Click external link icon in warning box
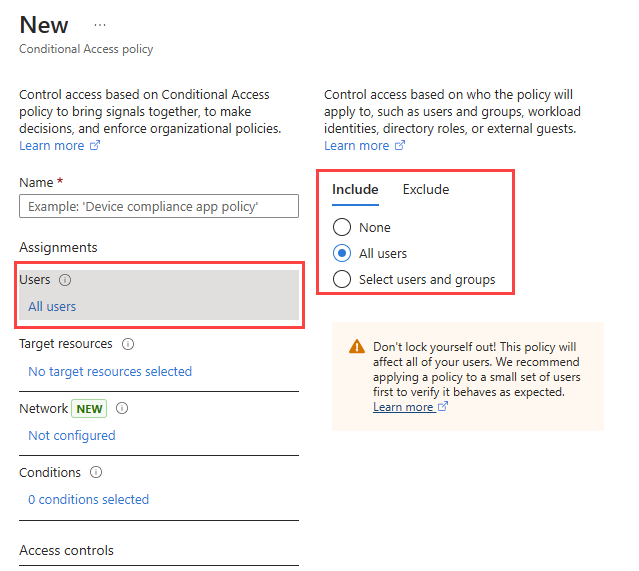639x571 pixels. pos(443,406)
